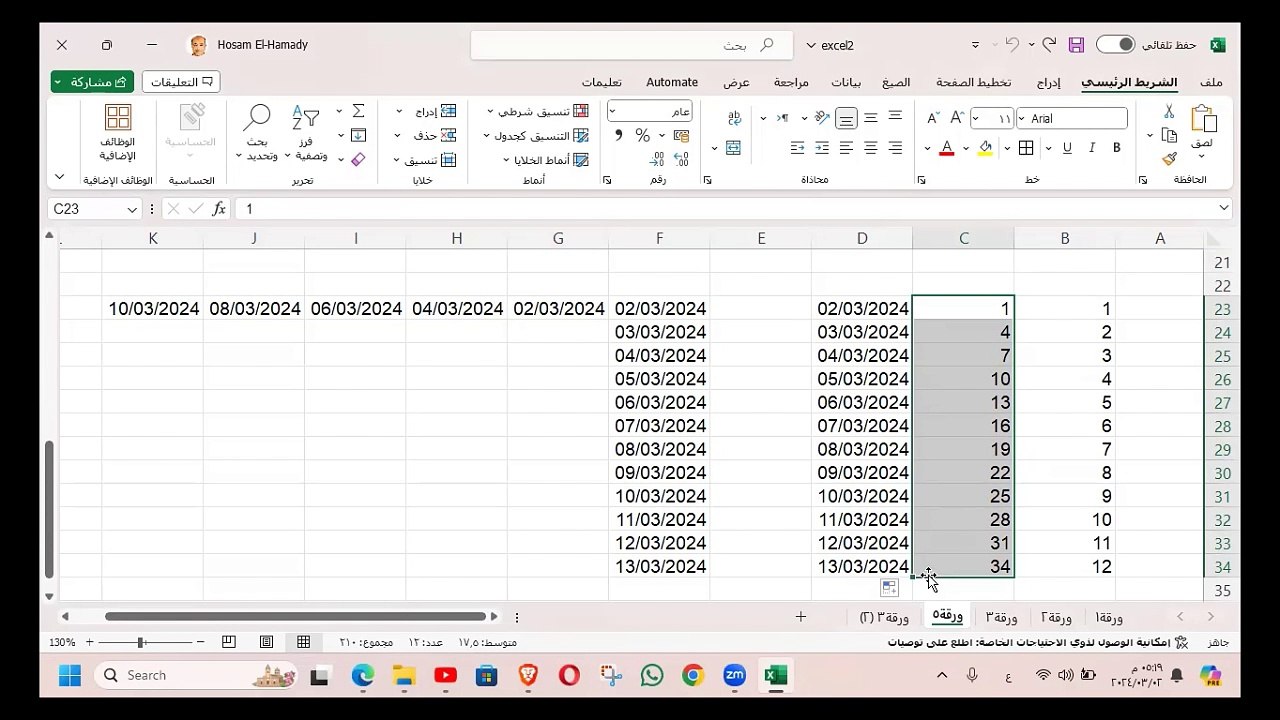Switch to Normal view in status bar
This screenshot has width=1280, height=720.
(x=303, y=642)
